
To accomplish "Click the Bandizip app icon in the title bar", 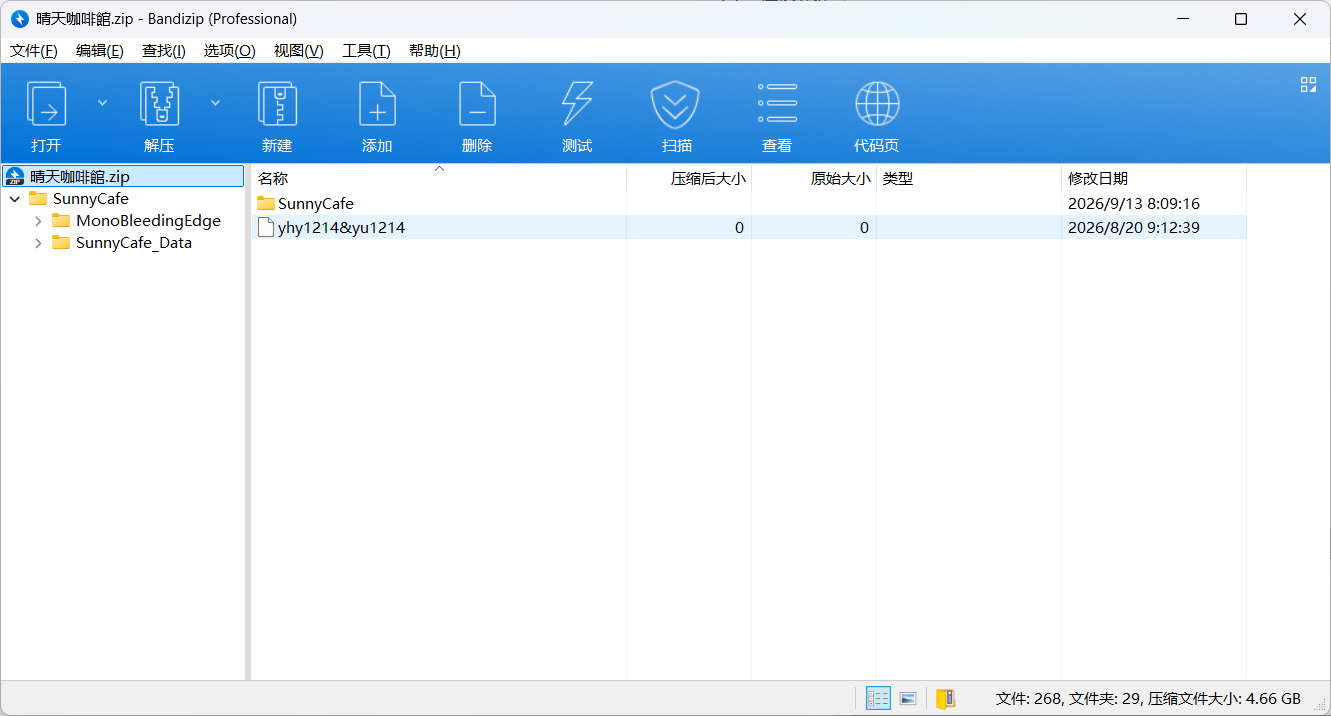I will [19, 19].
